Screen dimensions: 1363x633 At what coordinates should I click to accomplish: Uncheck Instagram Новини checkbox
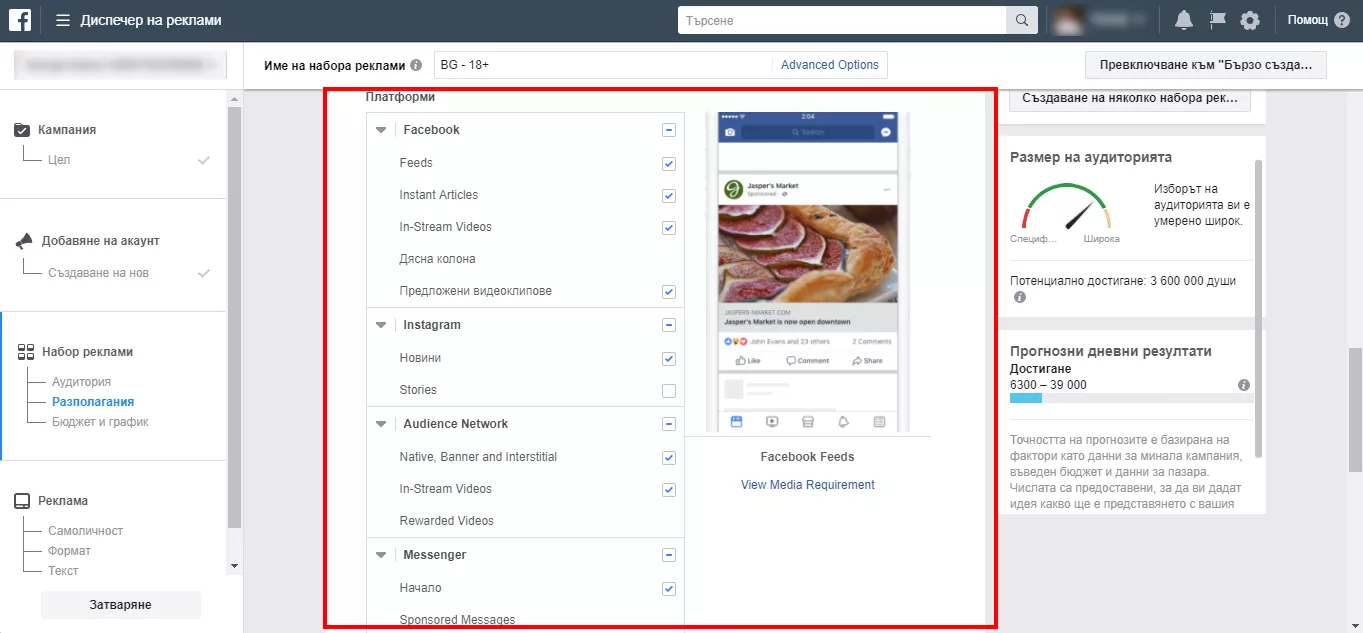click(x=669, y=359)
